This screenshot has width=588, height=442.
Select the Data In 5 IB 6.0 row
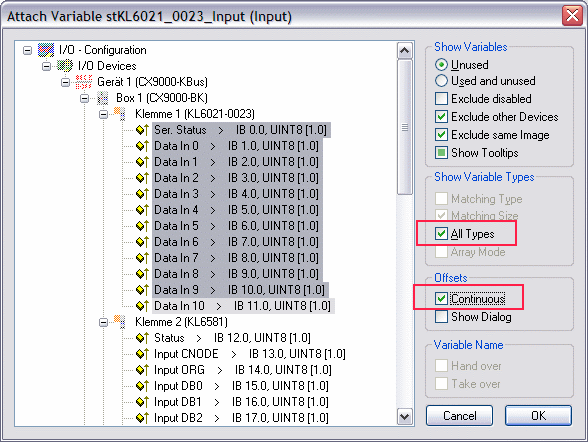237,226
